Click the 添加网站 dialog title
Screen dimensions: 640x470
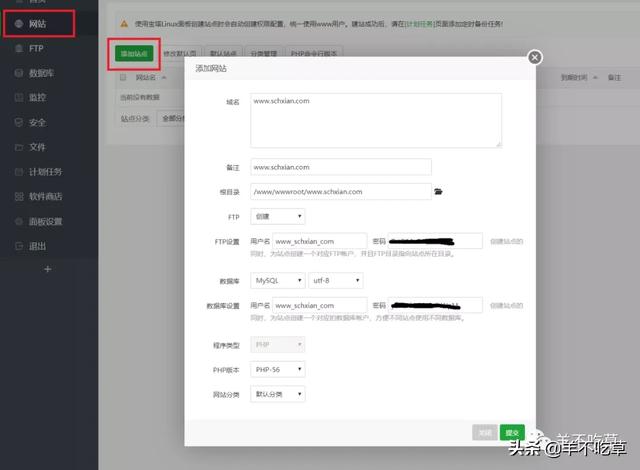click(x=211, y=68)
